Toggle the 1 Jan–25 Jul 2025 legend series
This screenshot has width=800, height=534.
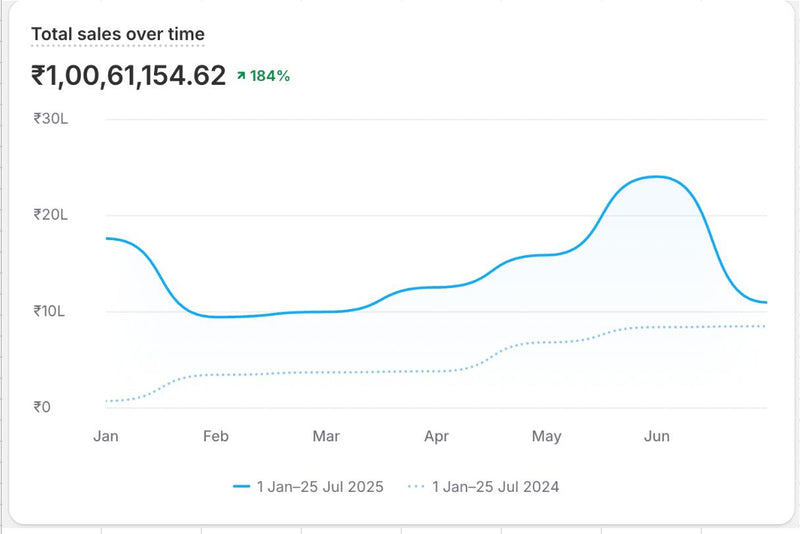320,487
